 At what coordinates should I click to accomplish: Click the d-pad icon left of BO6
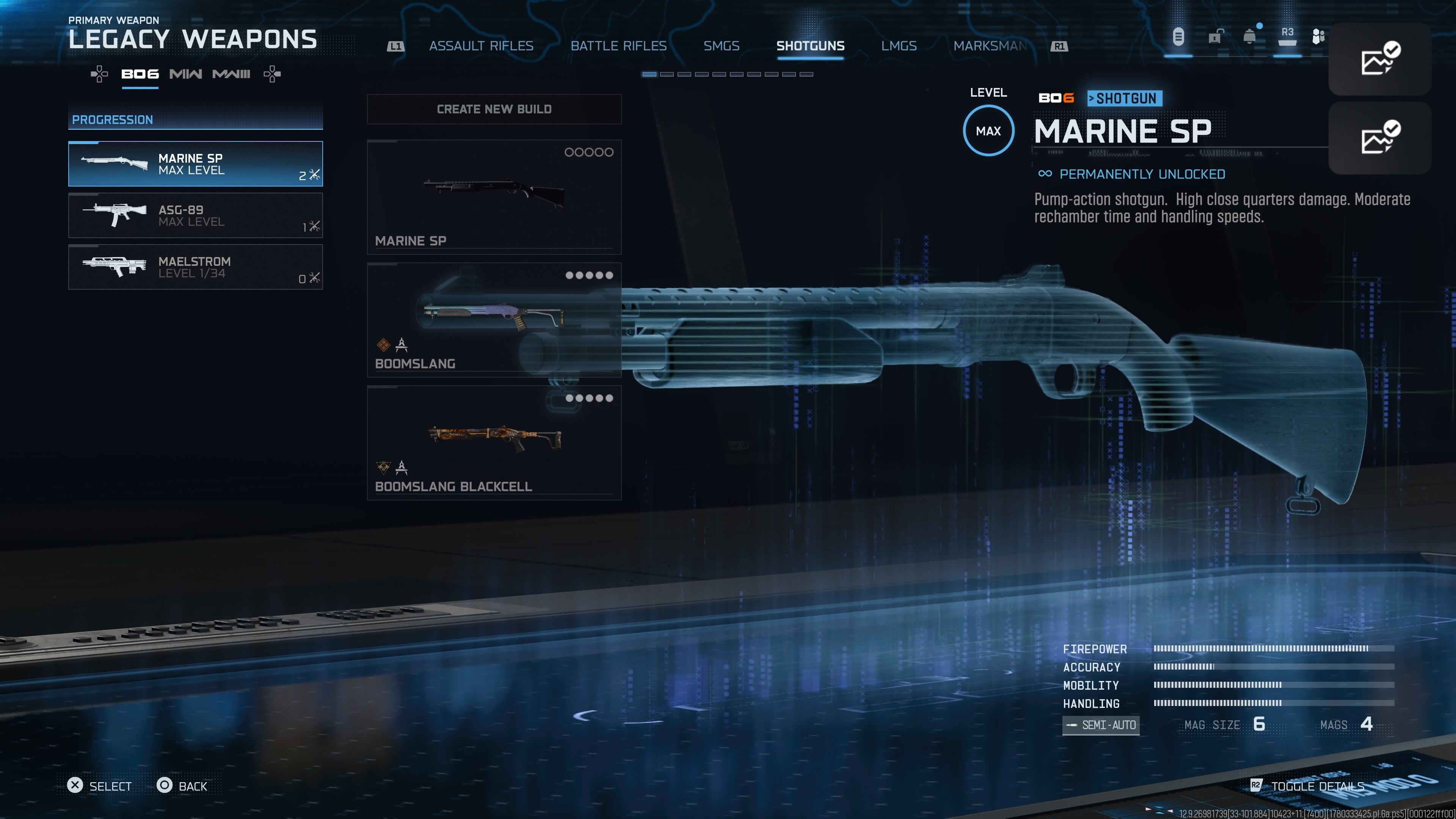coord(99,74)
